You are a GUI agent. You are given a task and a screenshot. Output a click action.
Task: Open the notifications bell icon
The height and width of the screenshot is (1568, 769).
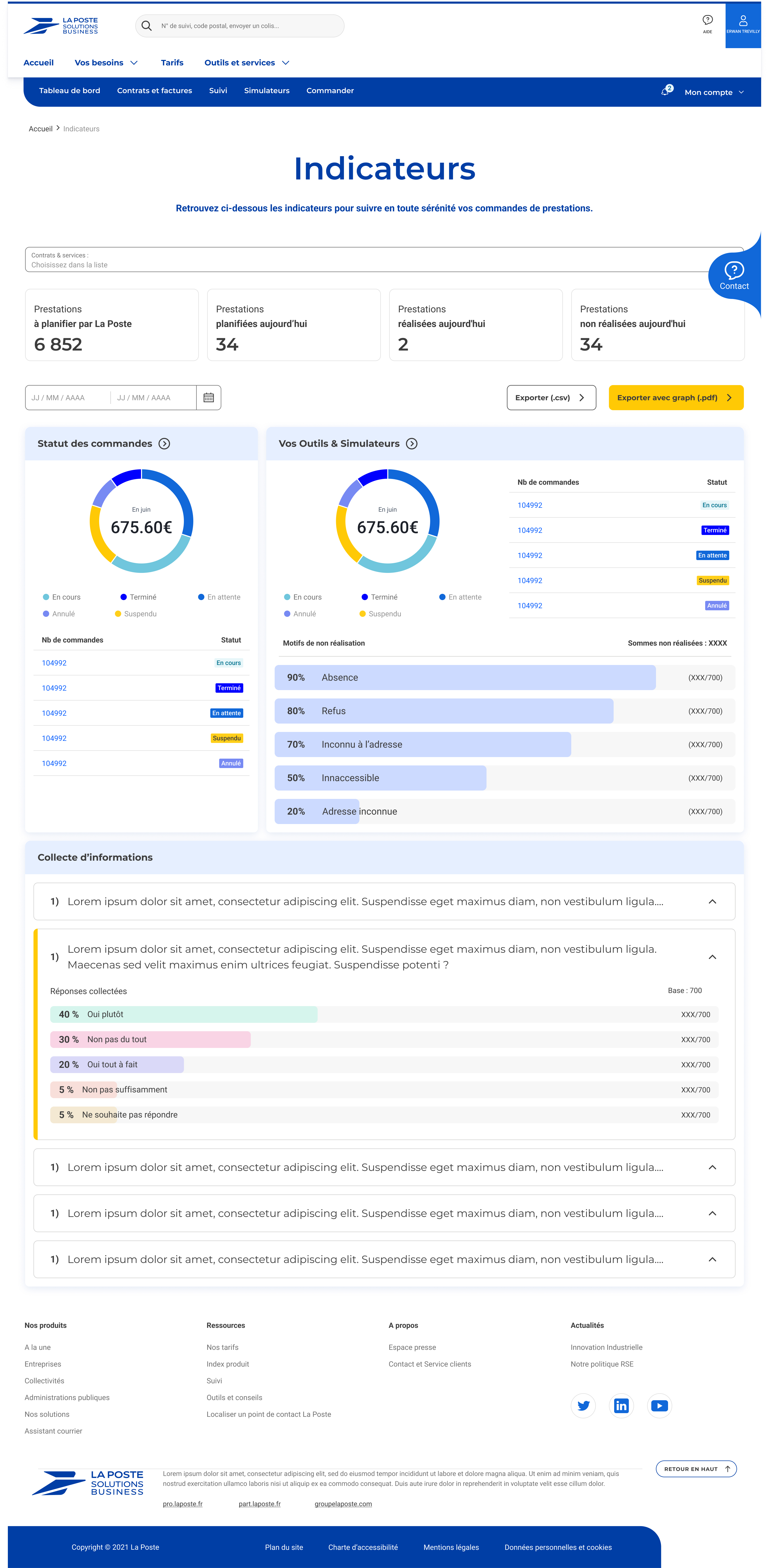pos(665,91)
